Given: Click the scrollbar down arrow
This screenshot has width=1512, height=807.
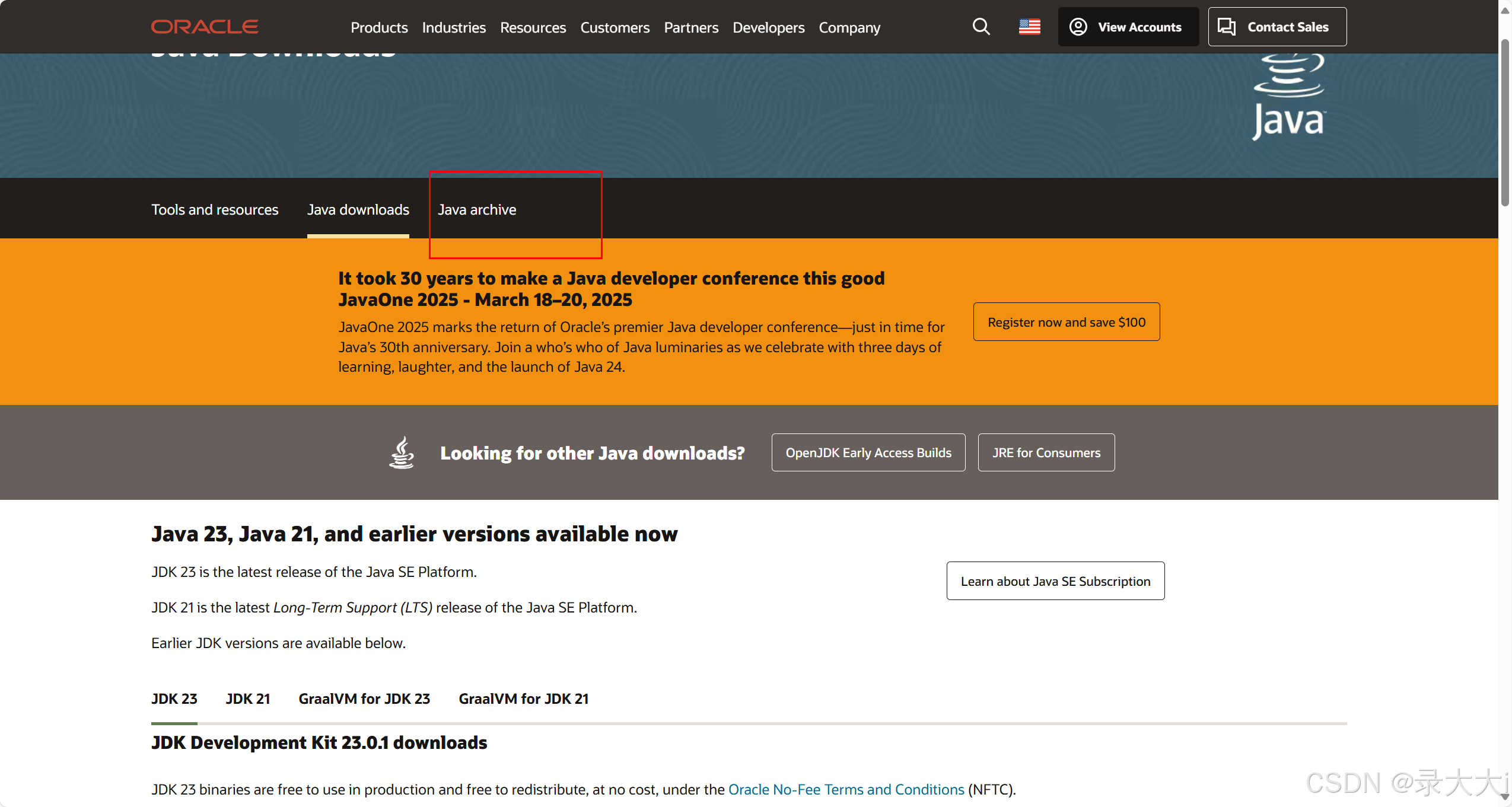Looking at the screenshot, I should (1505, 796).
